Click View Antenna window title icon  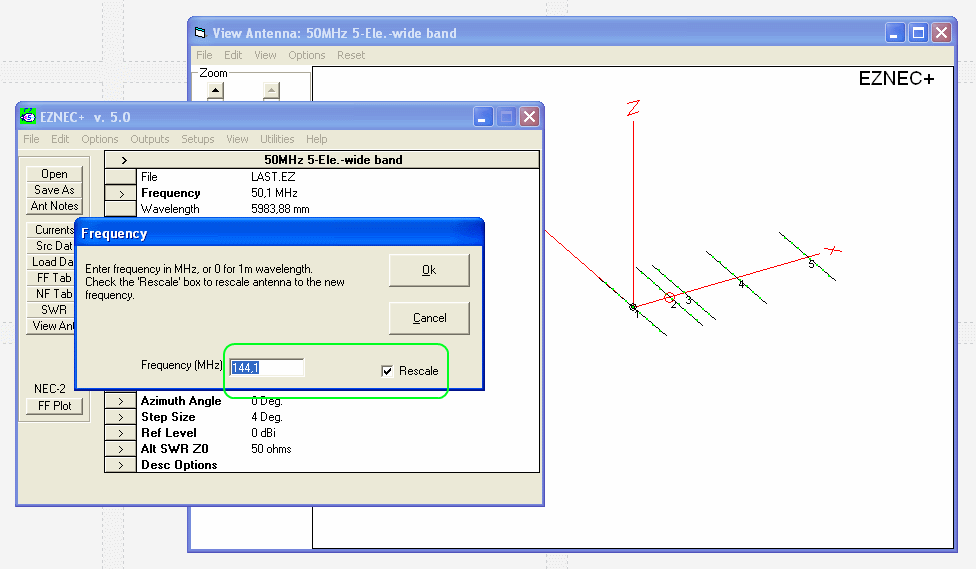200,32
